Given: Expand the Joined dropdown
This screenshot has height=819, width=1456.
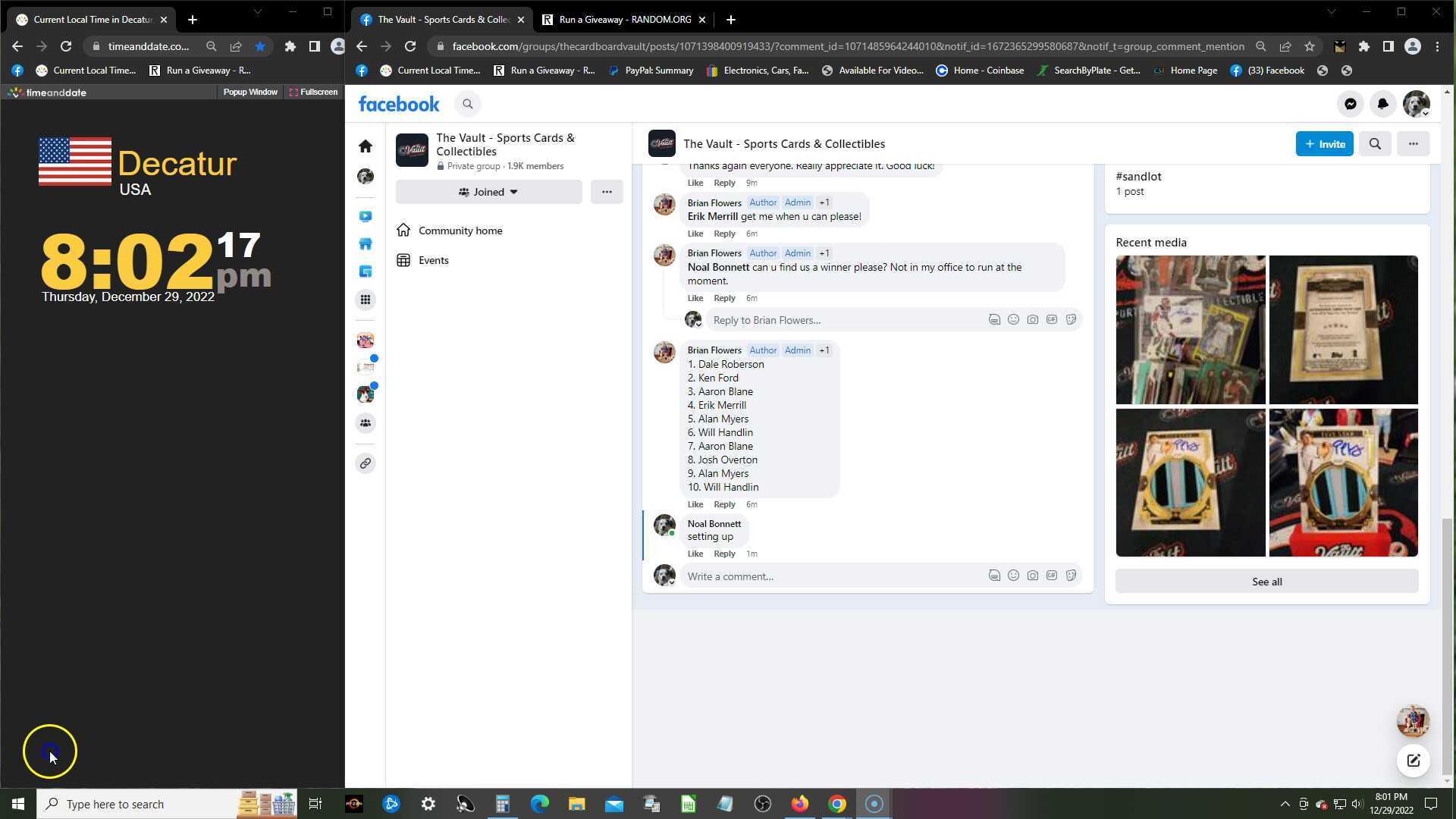Looking at the screenshot, I should click(x=488, y=193).
